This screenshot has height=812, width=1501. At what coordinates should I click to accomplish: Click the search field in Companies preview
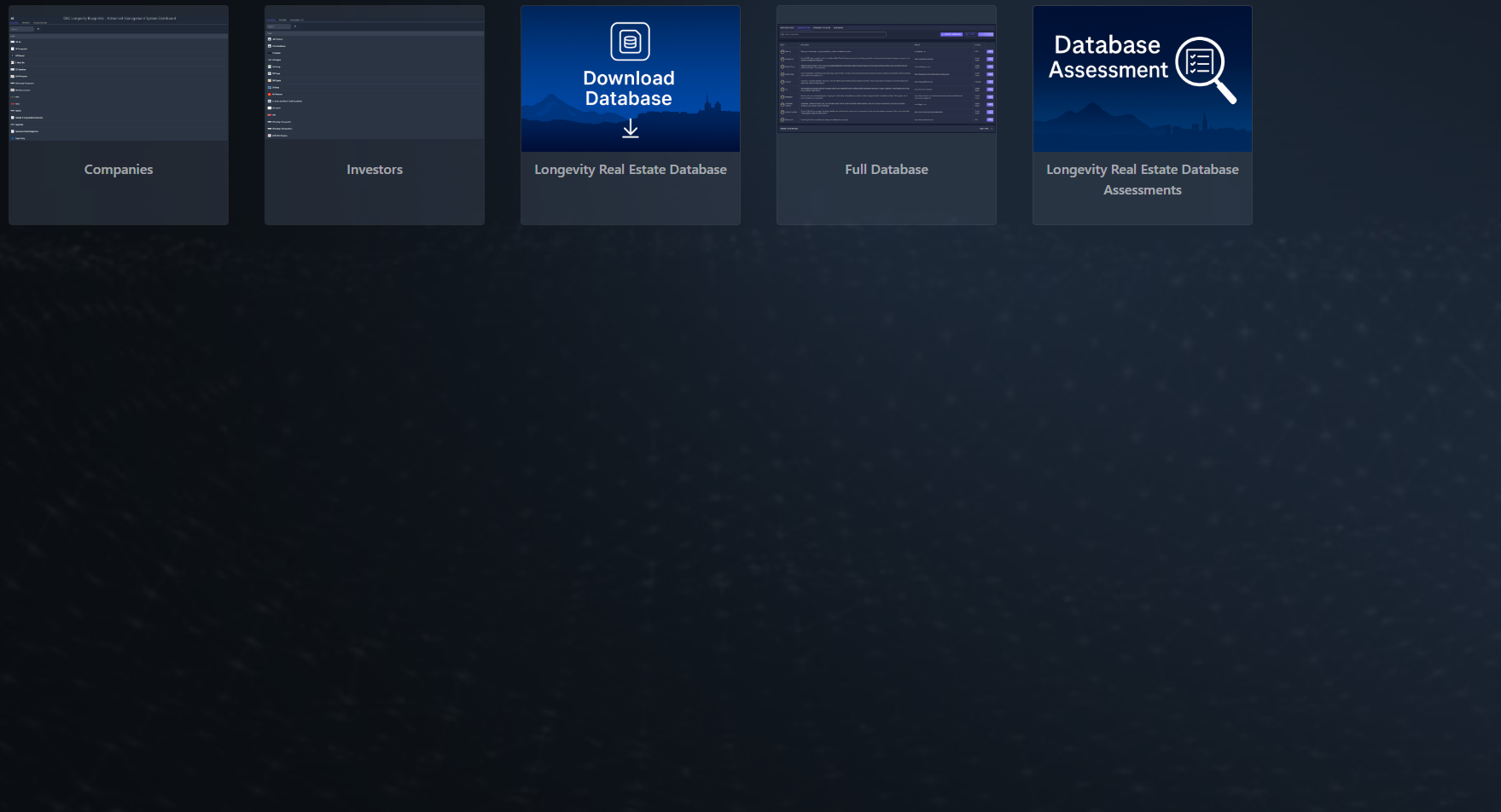click(21, 29)
